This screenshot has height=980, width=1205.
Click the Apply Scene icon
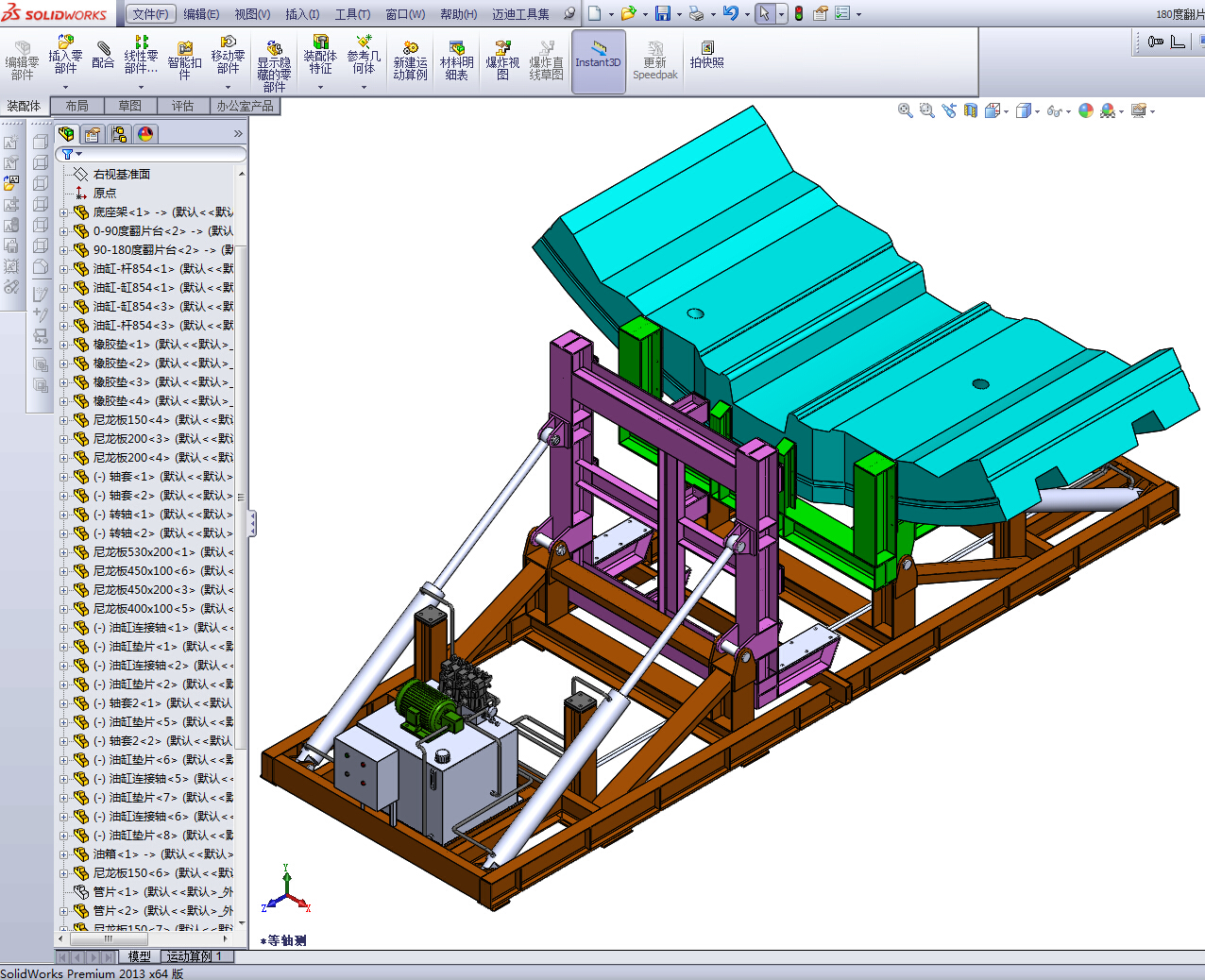pos(1108,110)
